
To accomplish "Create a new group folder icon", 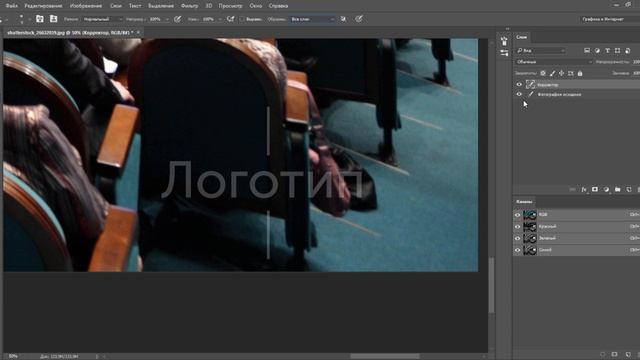I will [x=618, y=190].
